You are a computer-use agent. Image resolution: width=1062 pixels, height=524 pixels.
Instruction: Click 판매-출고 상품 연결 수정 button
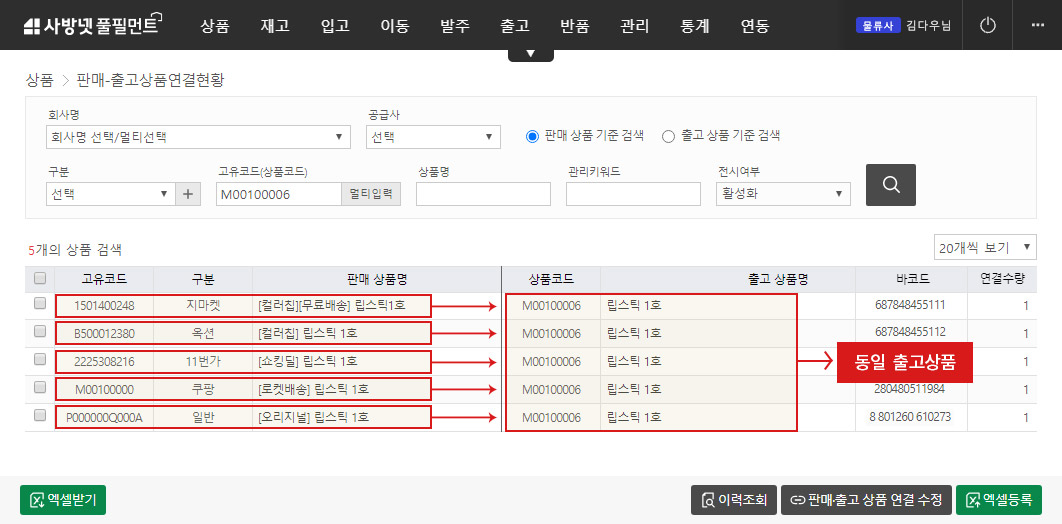pyautogui.click(x=865, y=500)
